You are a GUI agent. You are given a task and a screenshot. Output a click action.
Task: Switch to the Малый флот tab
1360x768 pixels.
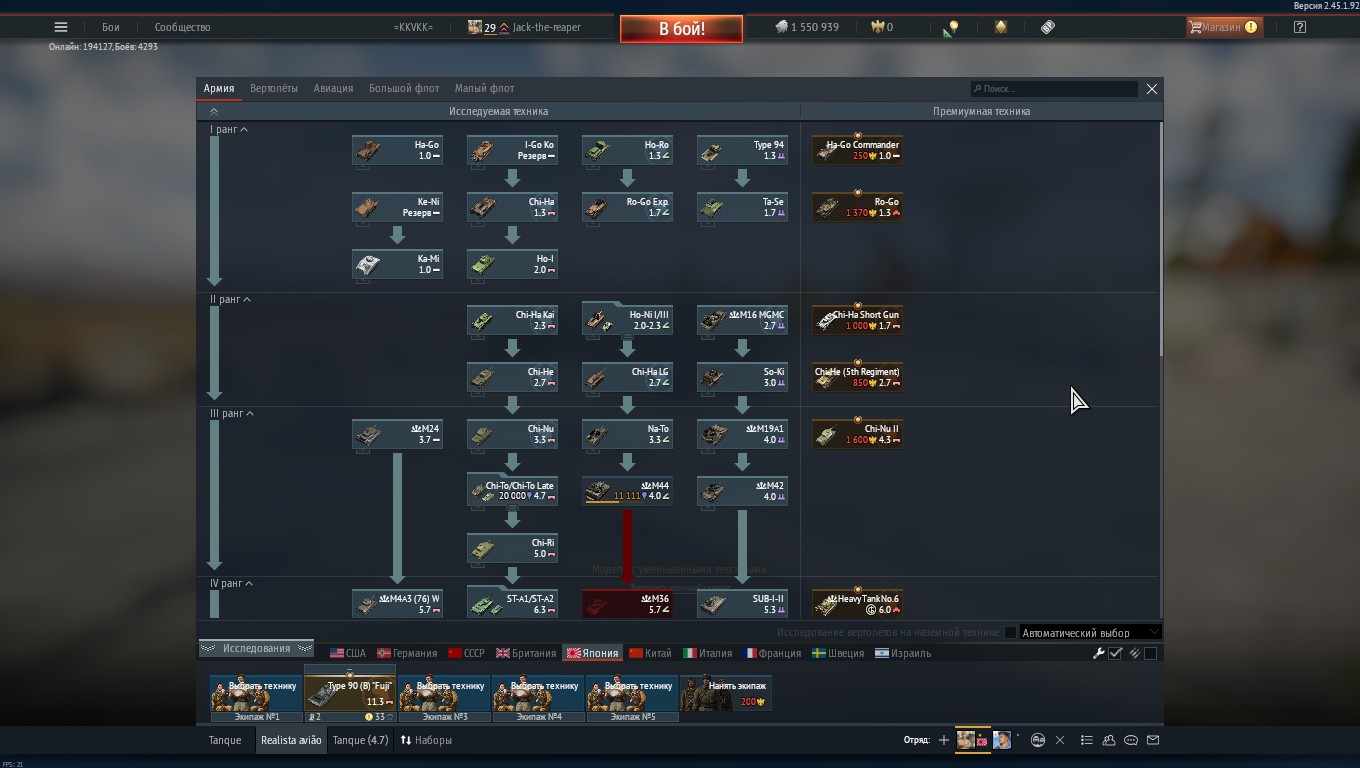click(484, 88)
